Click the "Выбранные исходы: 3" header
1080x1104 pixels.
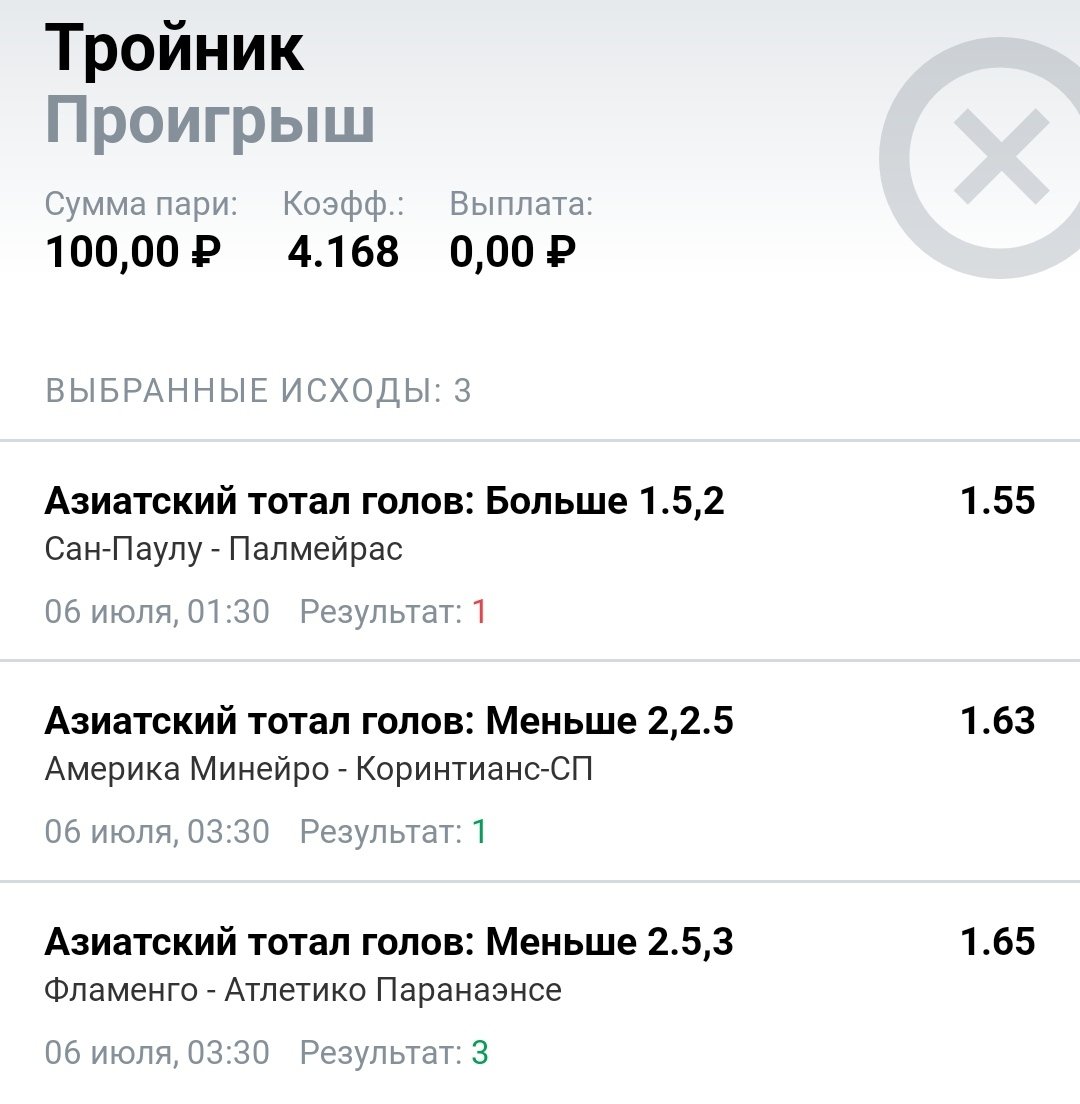pyautogui.click(x=258, y=391)
